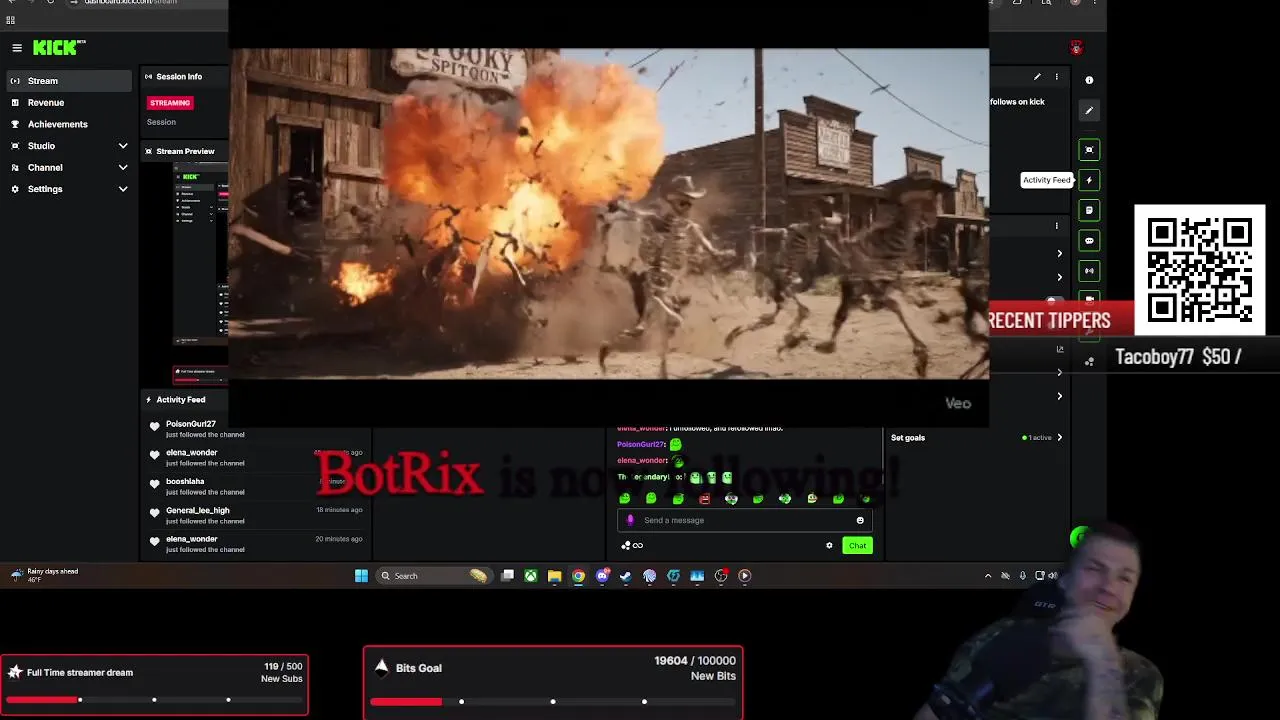Click the Bits Goal progress bar
The height and width of the screenshot is (720, 1280).
[x=553, y=701]
